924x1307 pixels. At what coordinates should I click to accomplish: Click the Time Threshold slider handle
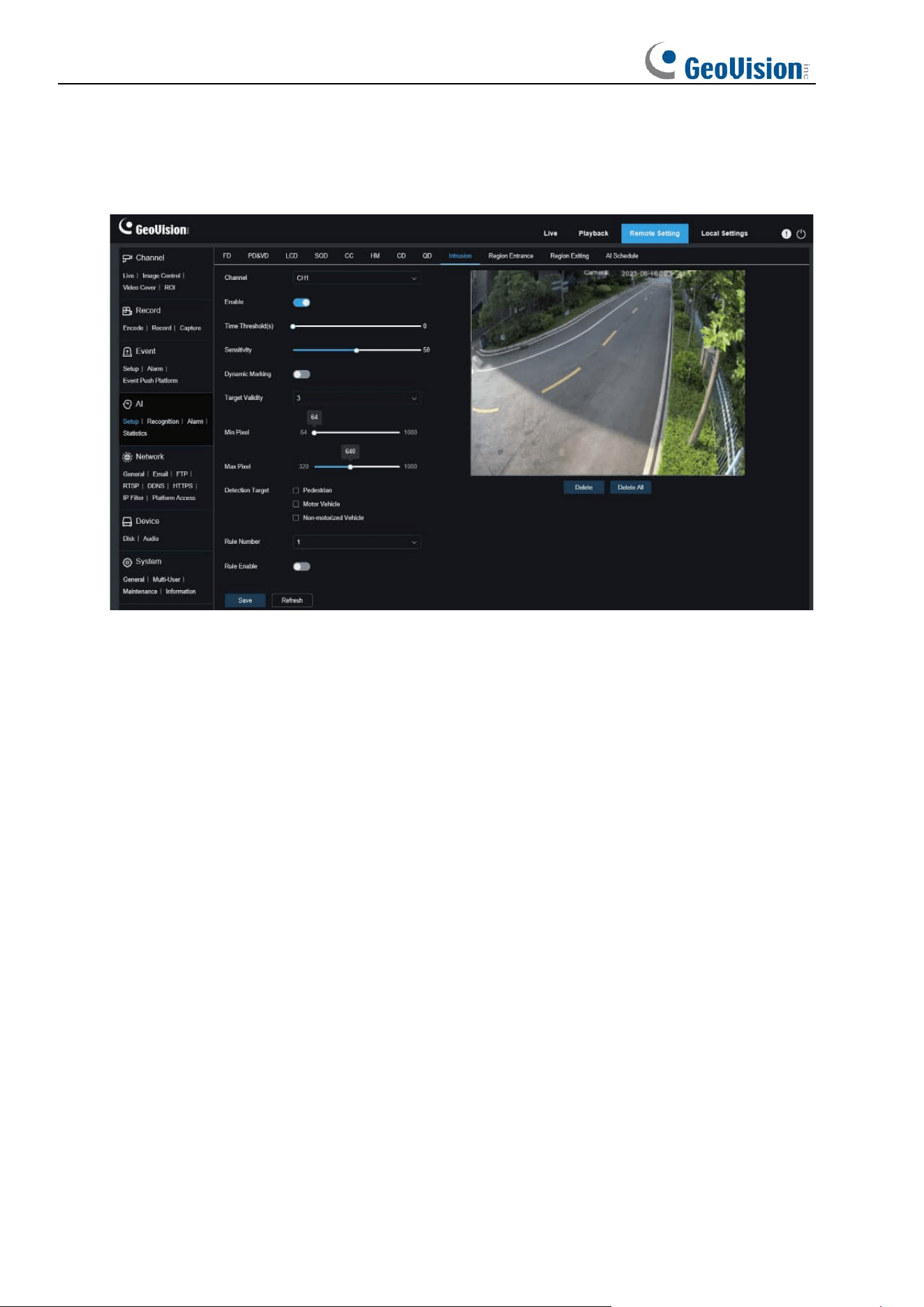click(x=293, y=326)
